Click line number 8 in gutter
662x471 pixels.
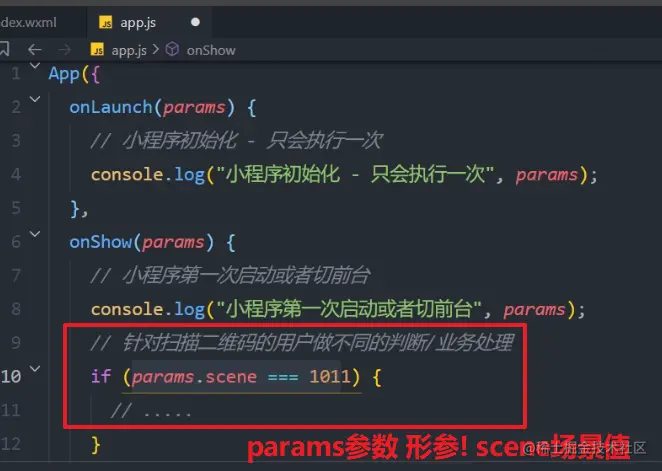pyautogui.click(x=16, y=309)
